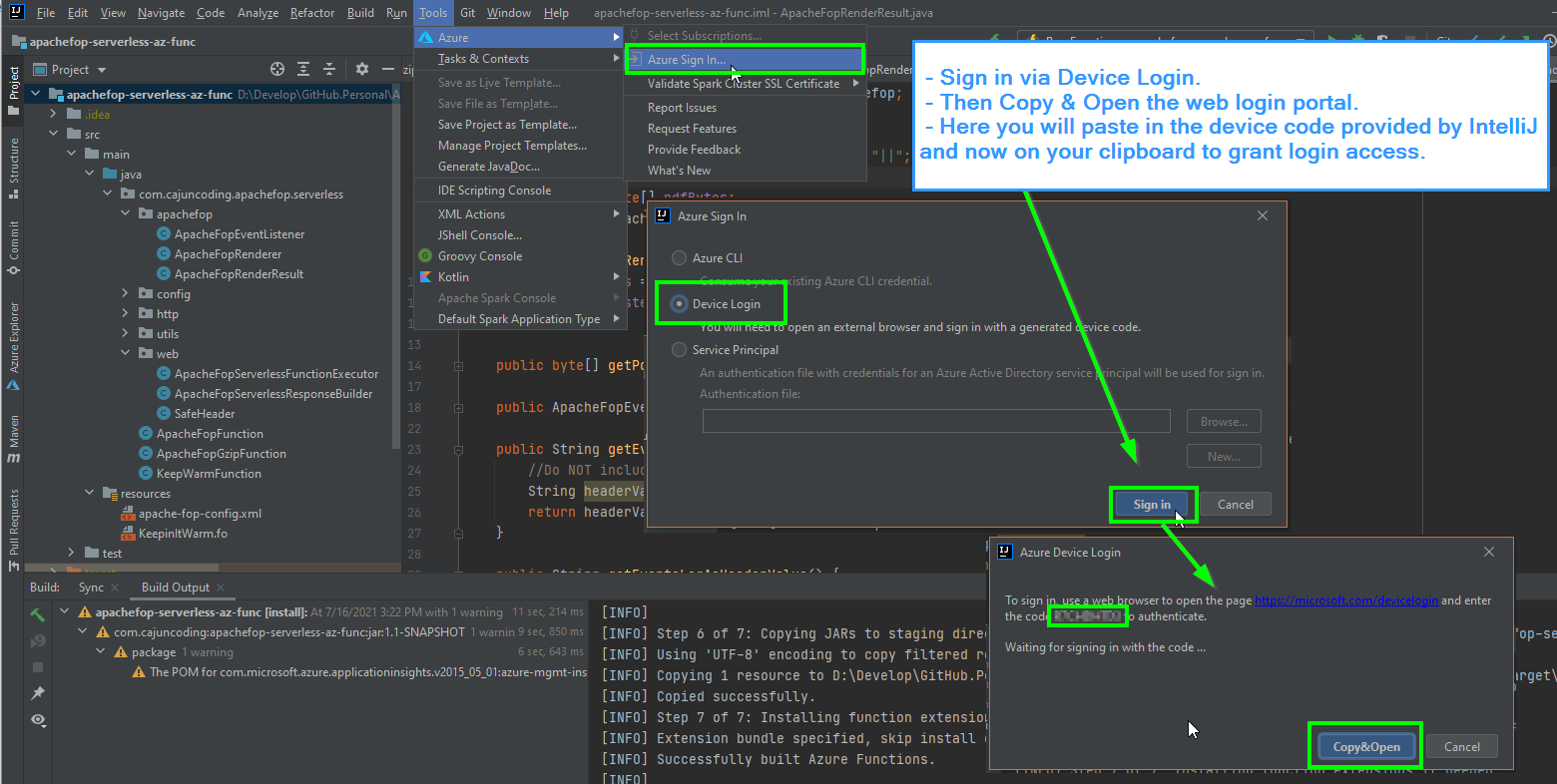
Task: Close the Build Output tab
Action: coord(221,588)
